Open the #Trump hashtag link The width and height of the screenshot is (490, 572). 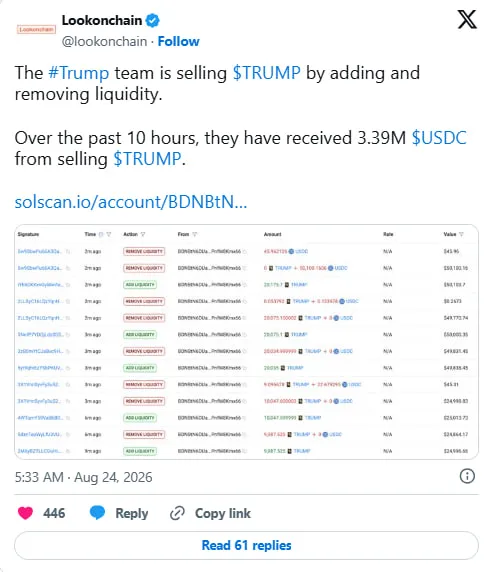pyautogui.click(x=79, y=73)
